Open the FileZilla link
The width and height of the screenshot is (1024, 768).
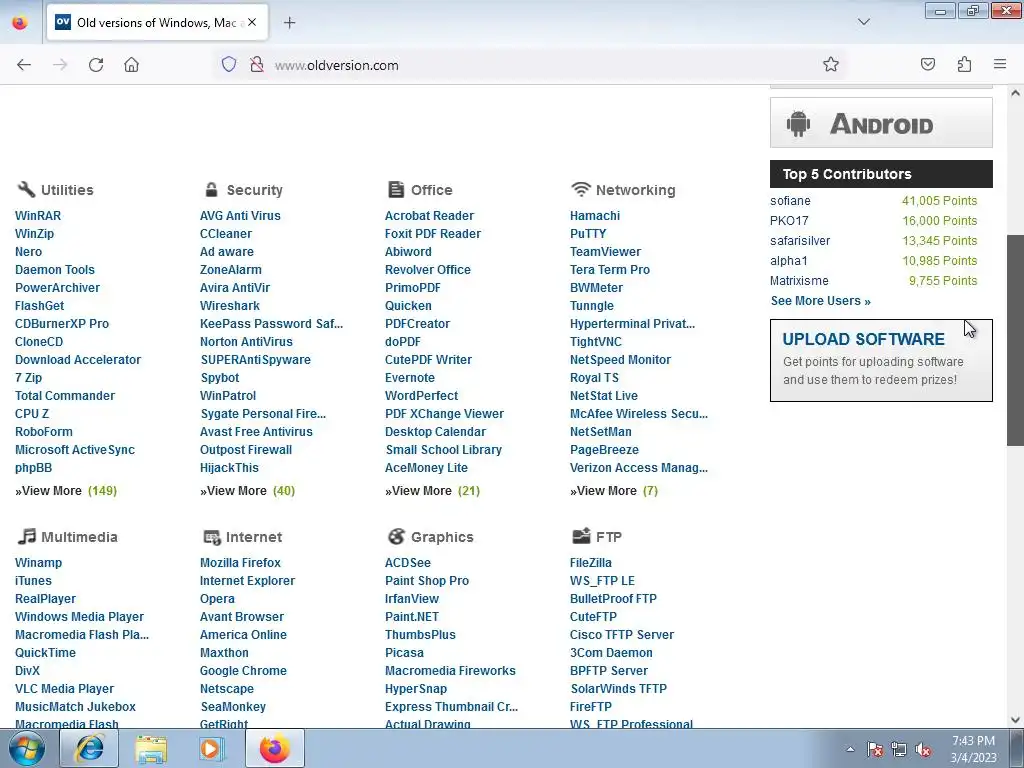click(590, 562)
